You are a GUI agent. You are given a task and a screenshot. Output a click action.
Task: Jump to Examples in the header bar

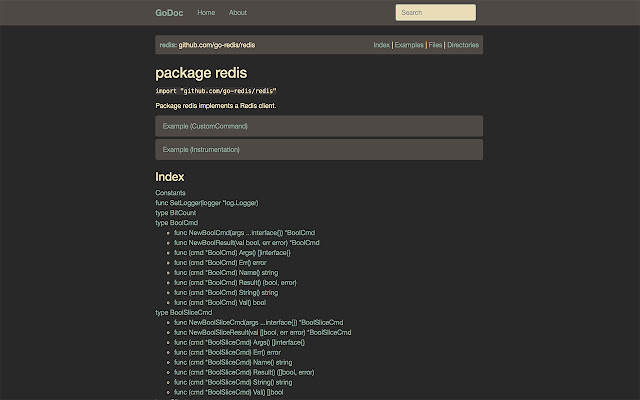pos(409,45)
